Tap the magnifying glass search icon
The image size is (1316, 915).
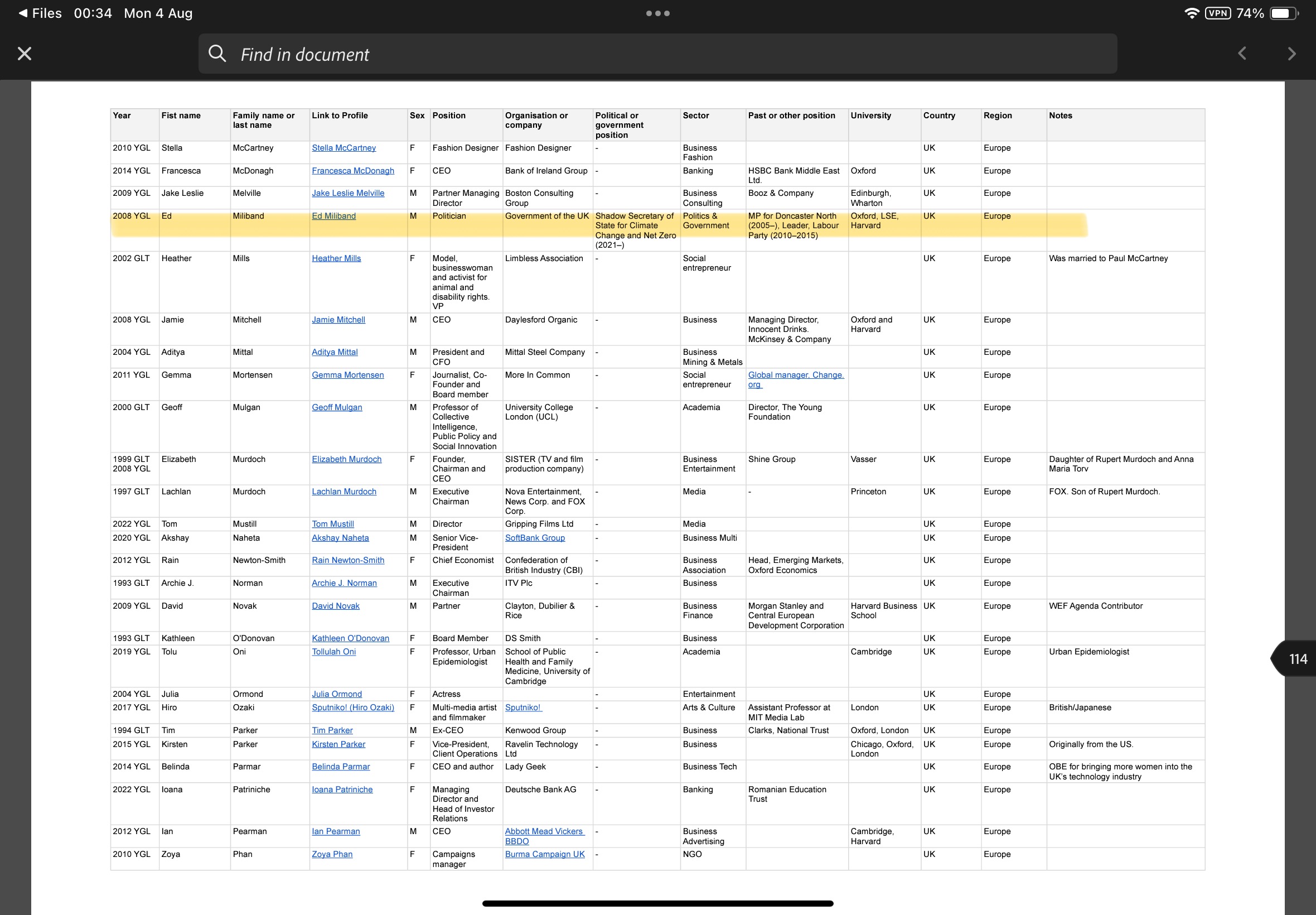(x=217, y=54)
